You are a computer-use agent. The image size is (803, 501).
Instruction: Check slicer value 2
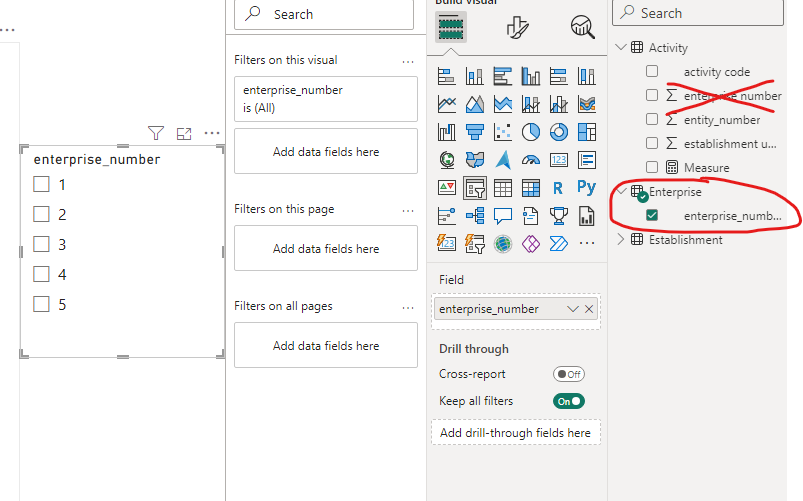pyautogui.click(x=41, y=214)
